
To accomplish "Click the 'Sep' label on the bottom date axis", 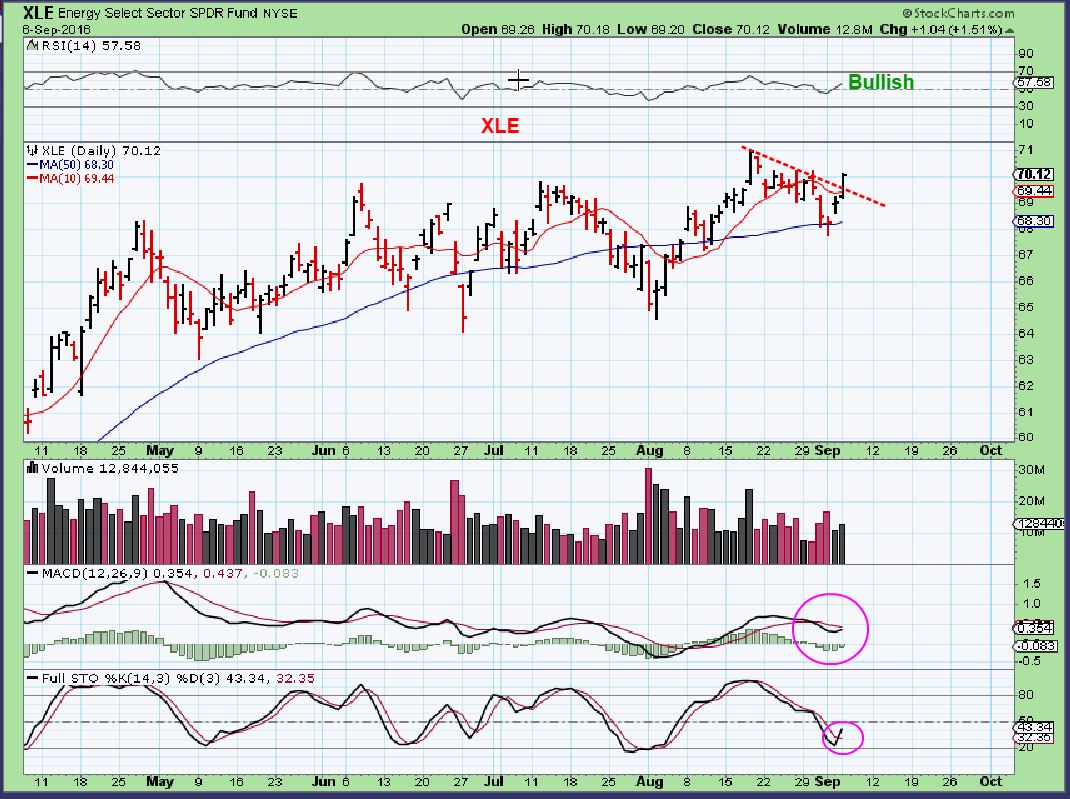I will point(827,781).
